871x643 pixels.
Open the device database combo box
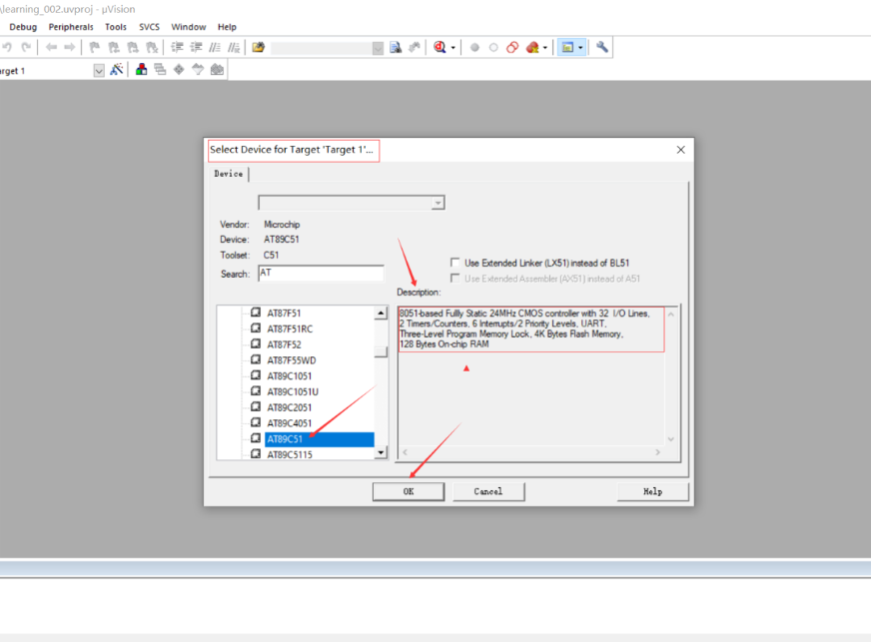click(351, 203)
